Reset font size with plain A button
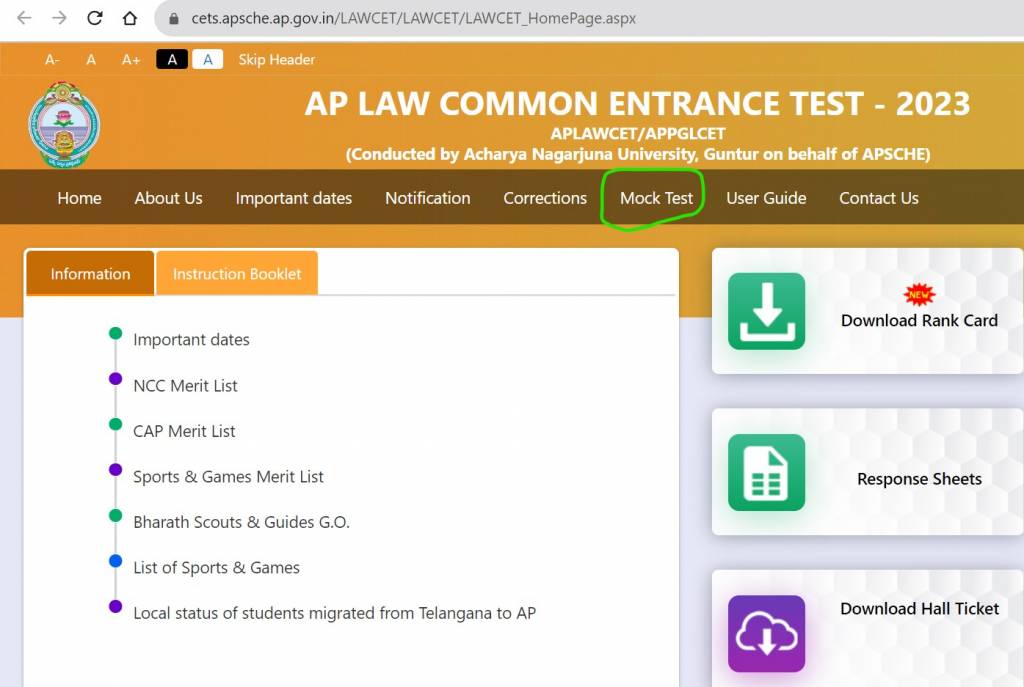This screenshot has height=687, width=1024. 91,60
